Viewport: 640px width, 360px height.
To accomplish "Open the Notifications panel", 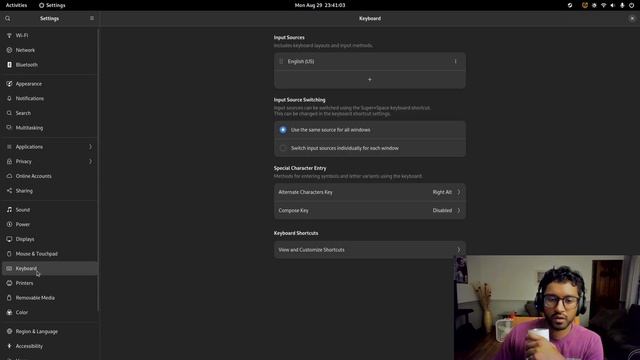I will tap(50, 98).
